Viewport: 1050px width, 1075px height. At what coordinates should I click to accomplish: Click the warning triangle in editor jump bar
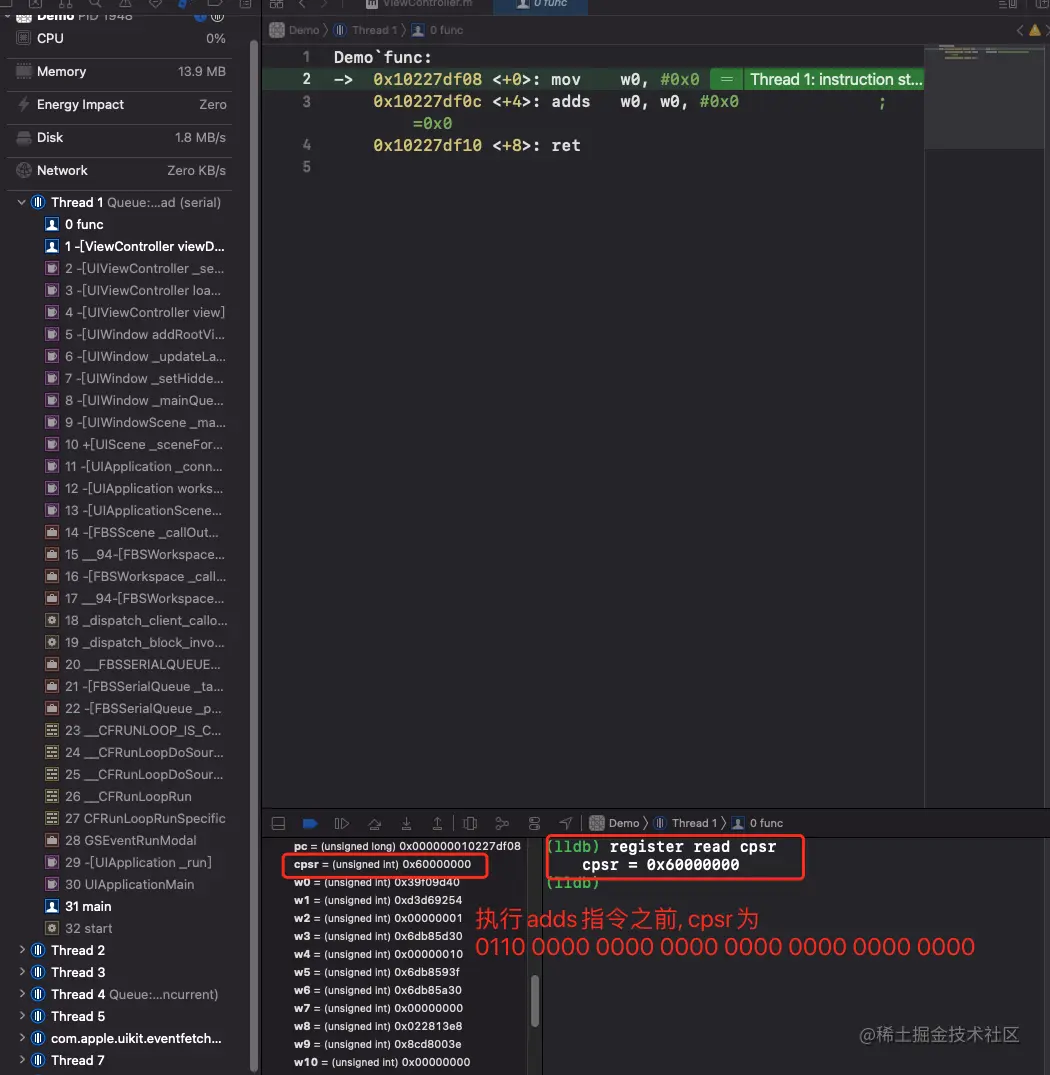tap(1034, 30)
